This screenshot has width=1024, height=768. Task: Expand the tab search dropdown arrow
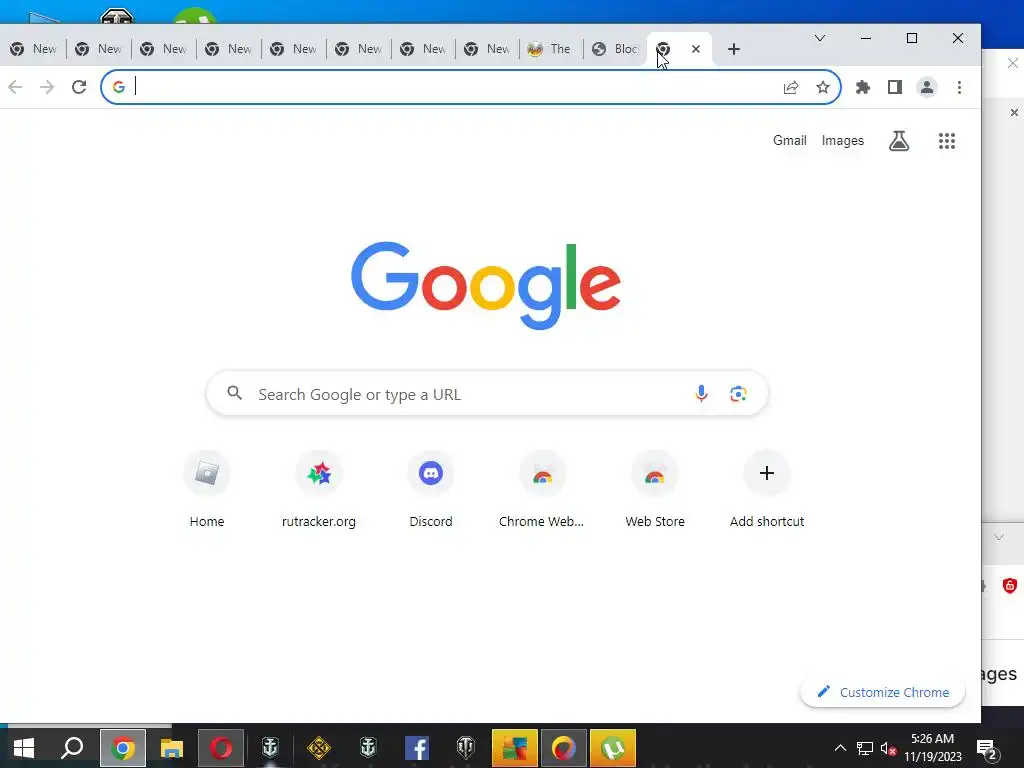(820, 38)
